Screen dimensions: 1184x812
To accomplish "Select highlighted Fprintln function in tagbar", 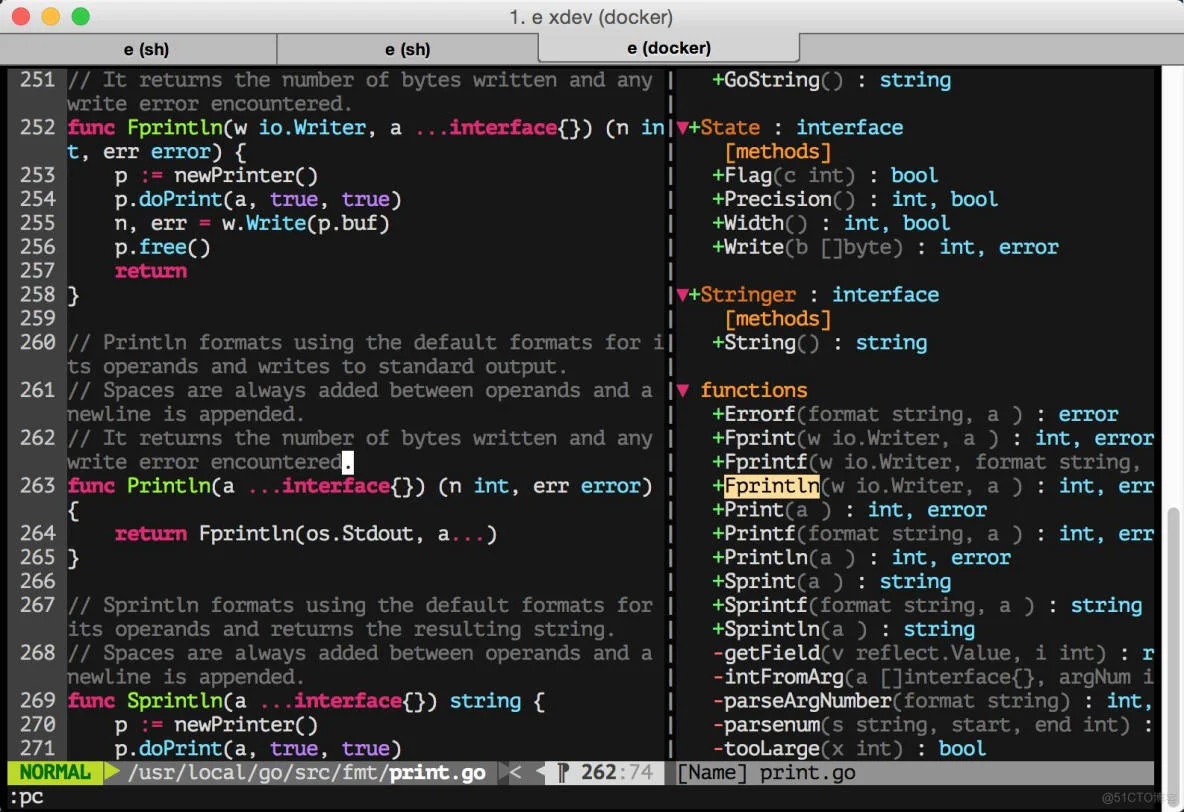I will point(772,486).
